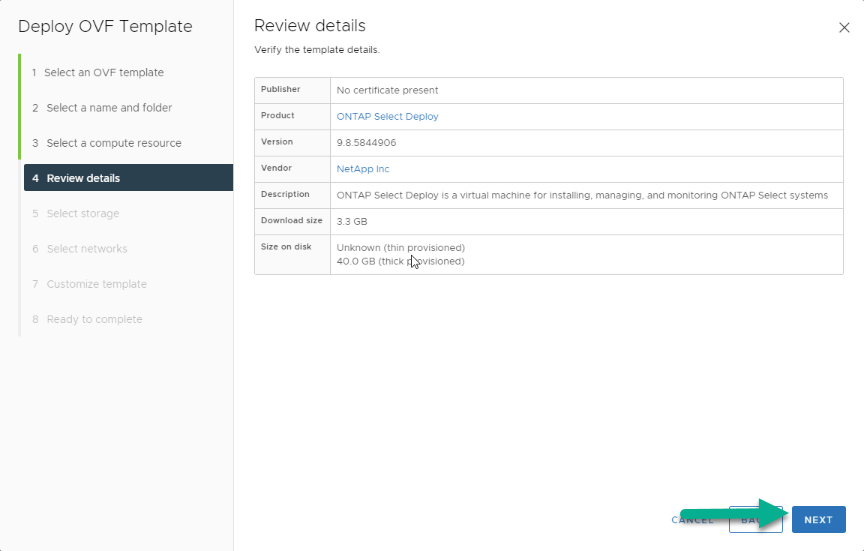Select step 6 Select networks
Screen dimensions: 864x551
point(79,249)
